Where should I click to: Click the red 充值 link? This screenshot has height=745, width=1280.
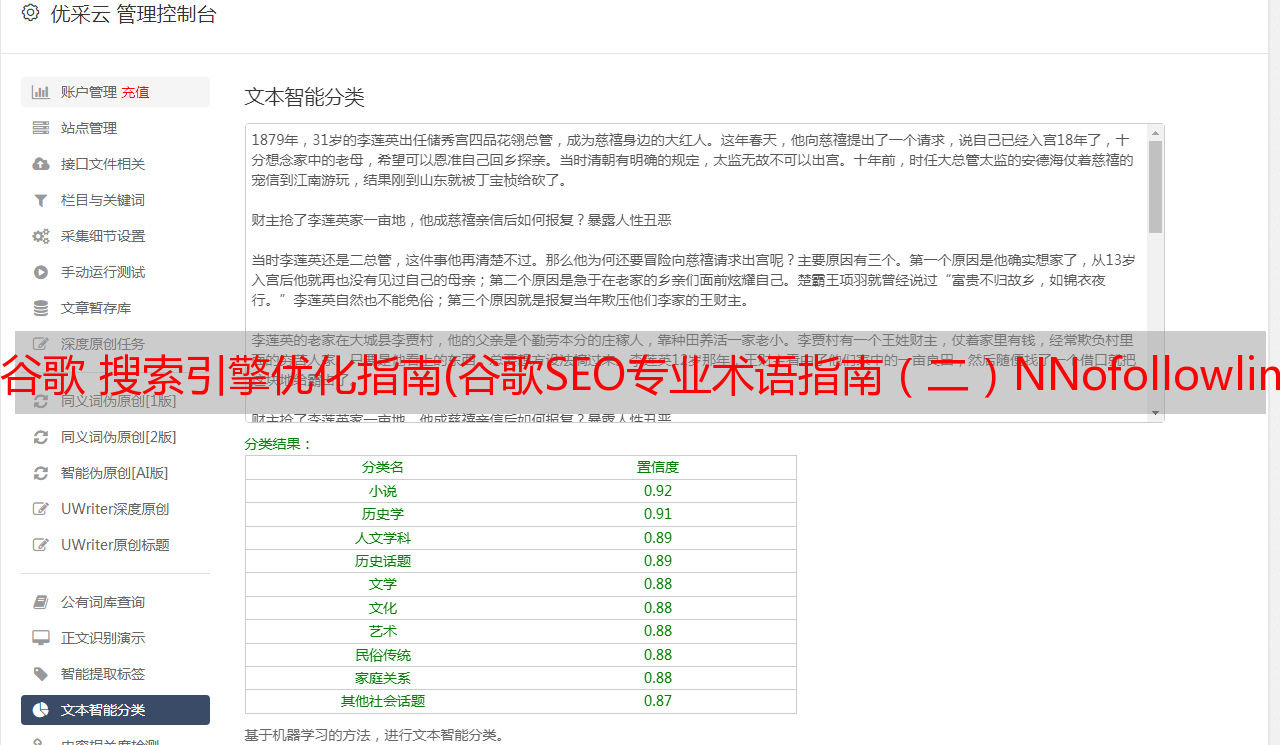[x=135, y=92]
